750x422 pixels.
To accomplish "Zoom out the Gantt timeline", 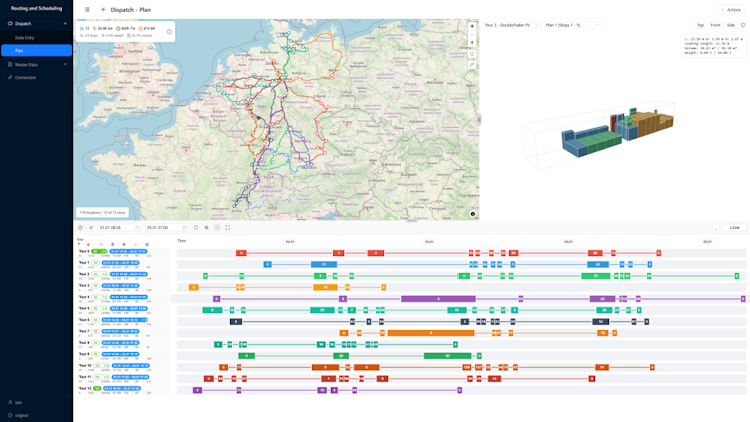I will (217, 228).
